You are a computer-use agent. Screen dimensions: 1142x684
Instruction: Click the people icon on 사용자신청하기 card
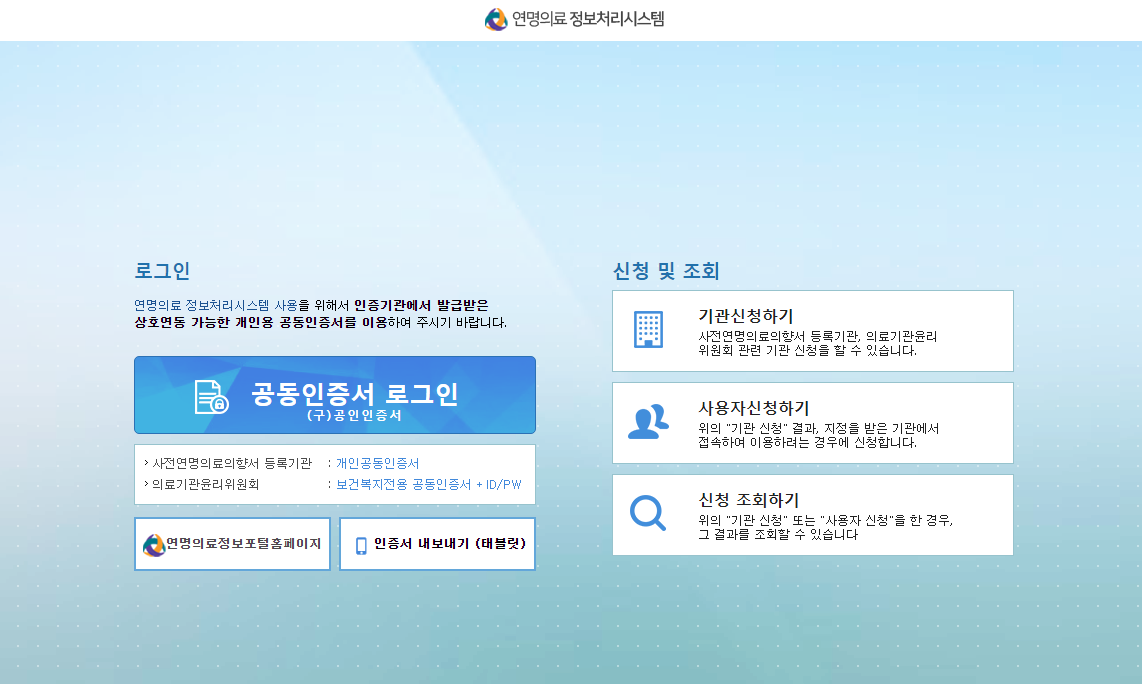pos(651,420)
